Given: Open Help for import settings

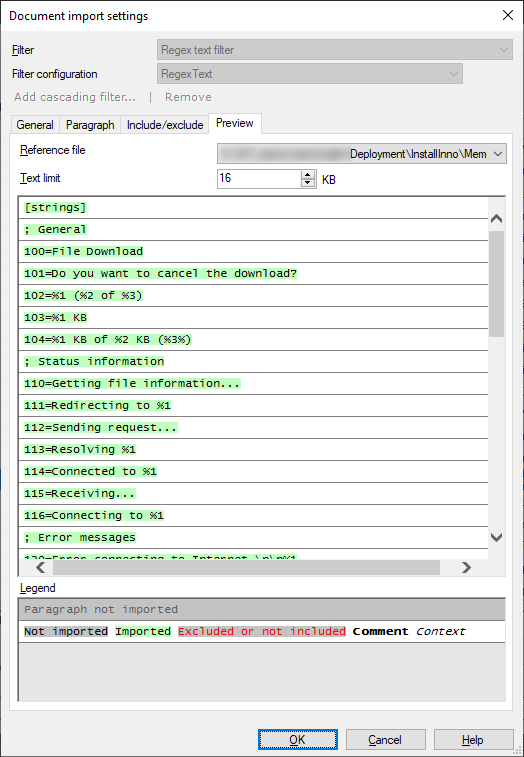Looking at the screenshot, I should 473,740.
